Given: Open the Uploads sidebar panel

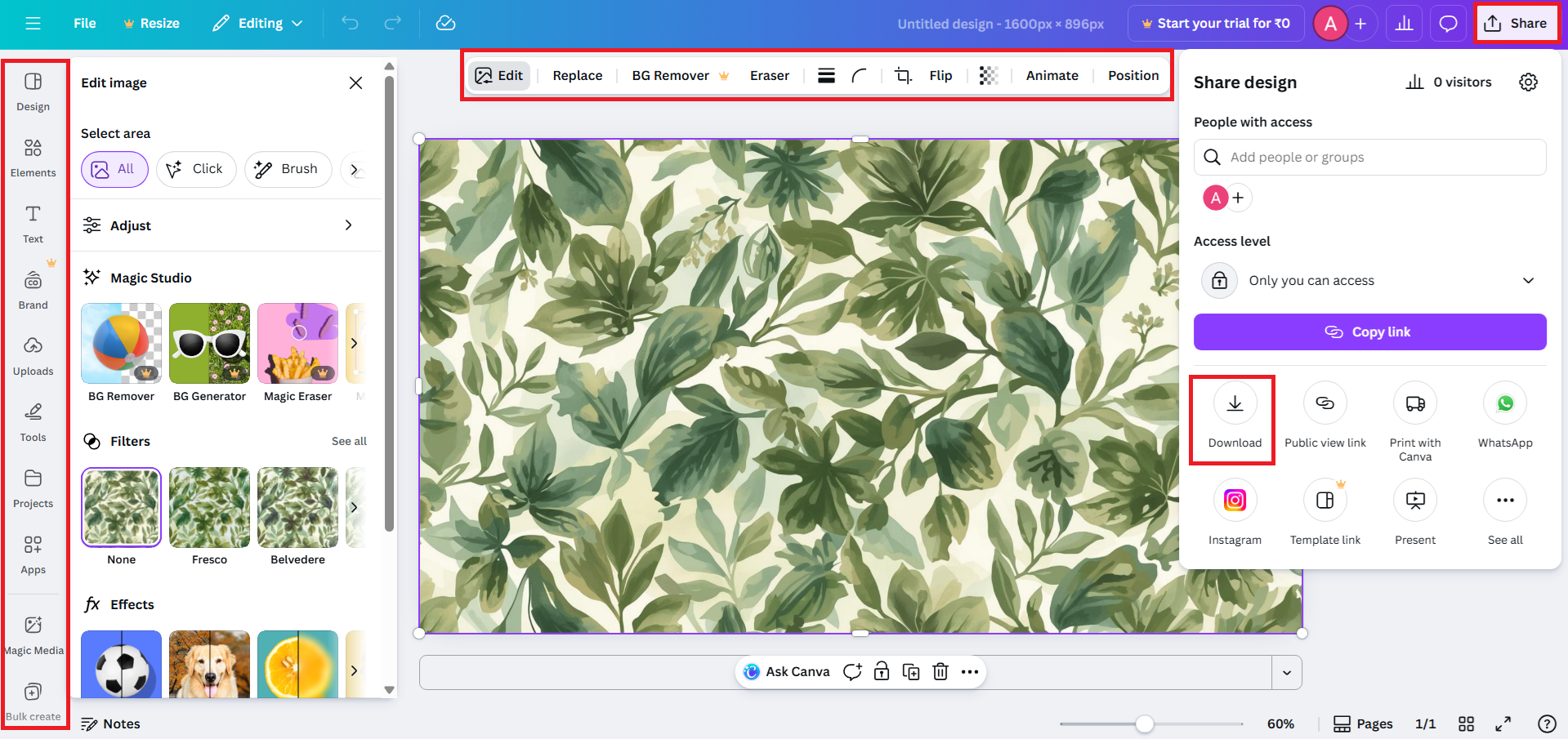Looking at the screenshot, I should pyautogui.click(x=33, y=355).
